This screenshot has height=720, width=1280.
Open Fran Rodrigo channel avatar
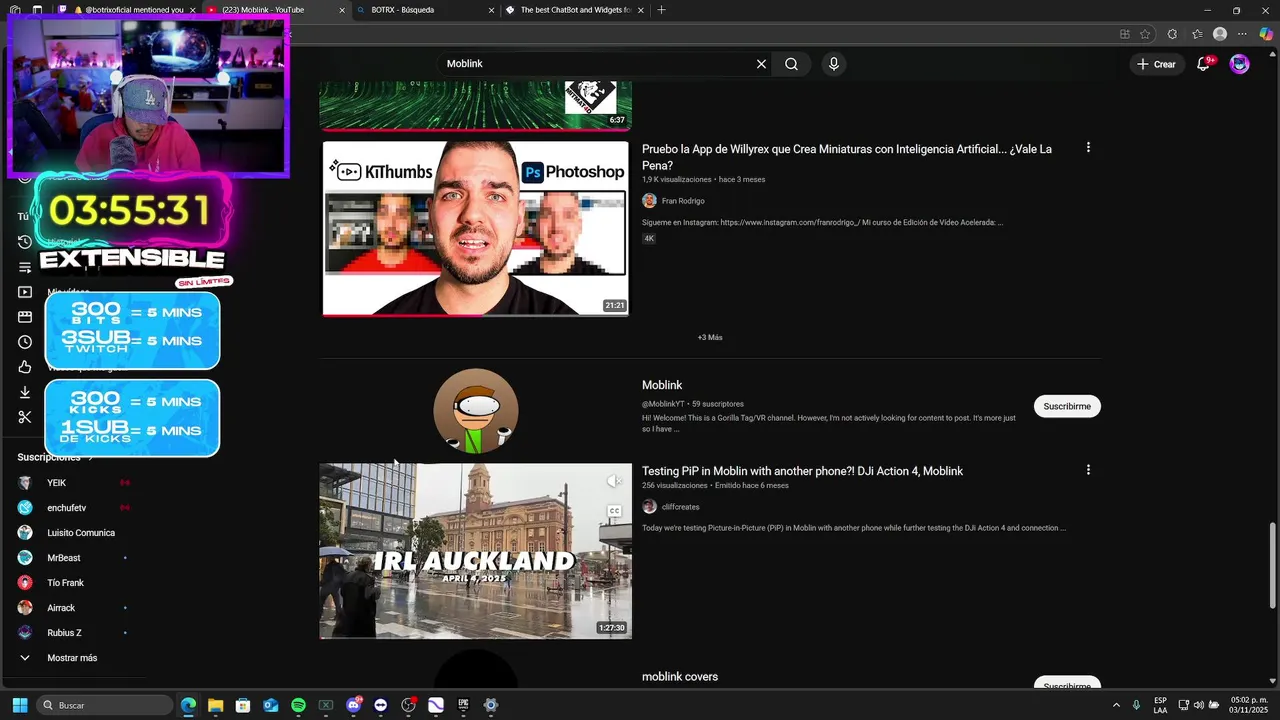649,201
